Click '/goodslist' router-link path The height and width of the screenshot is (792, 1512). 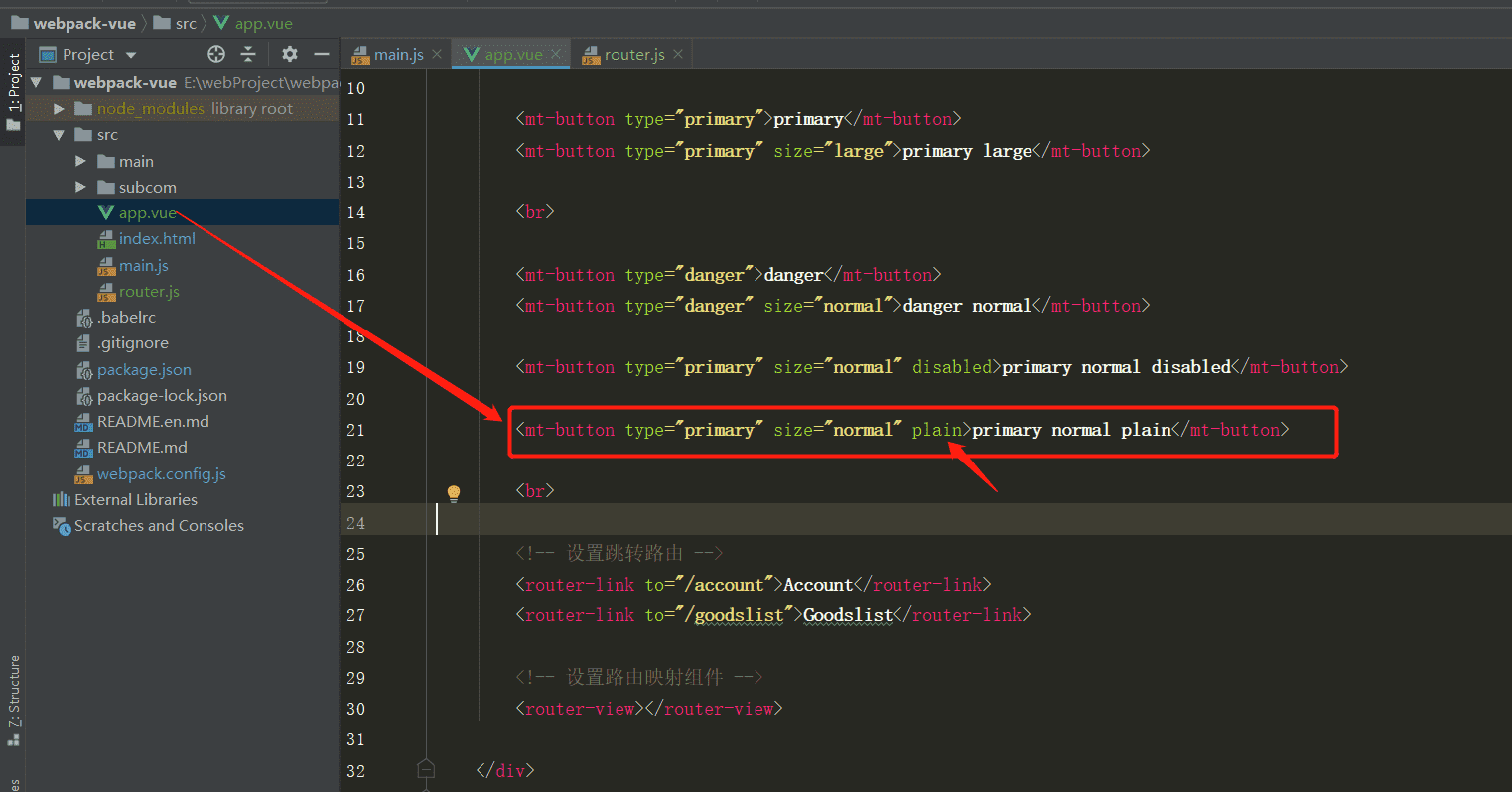point(739,615)
